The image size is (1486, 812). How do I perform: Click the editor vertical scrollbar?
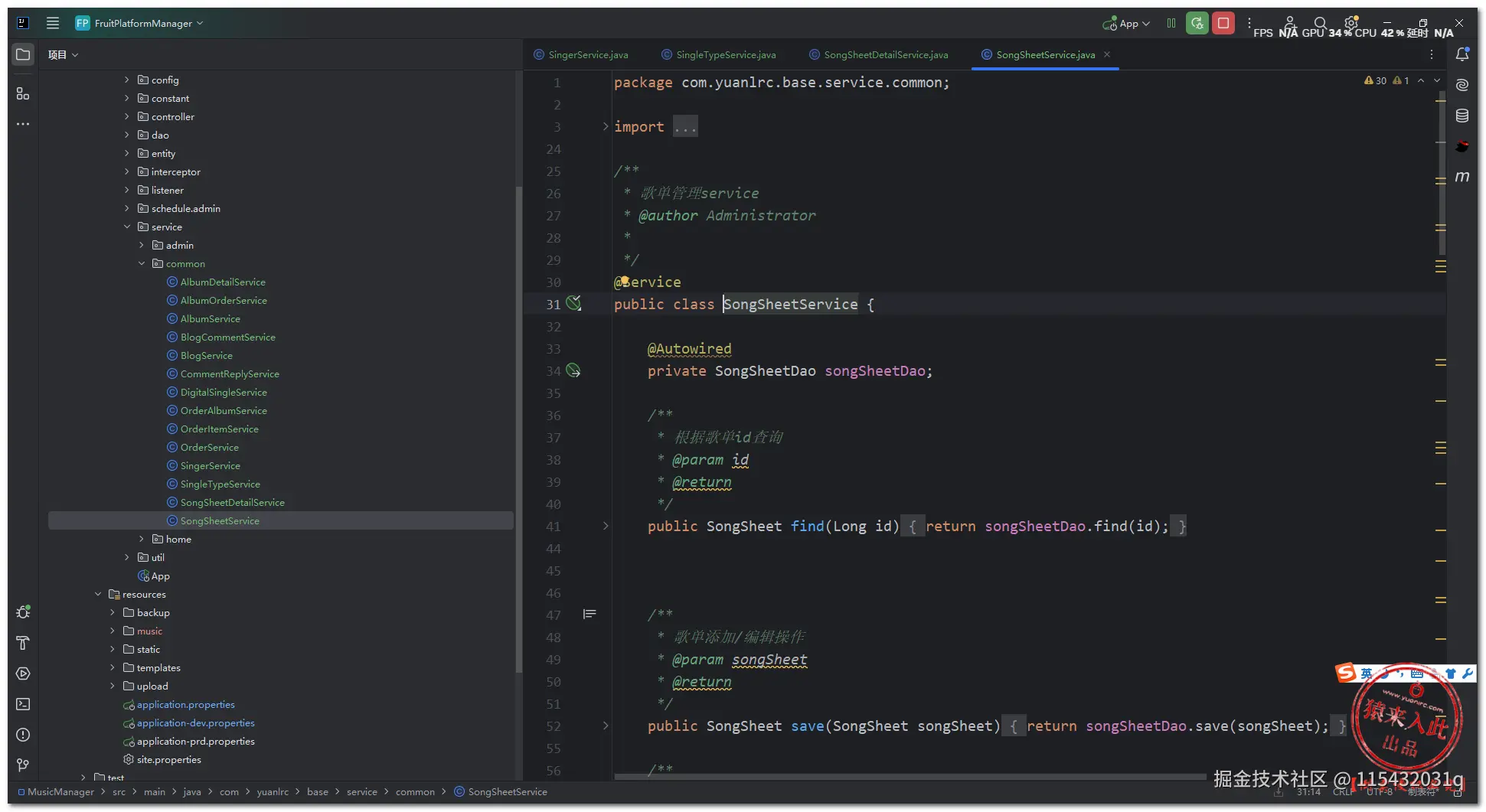(1442, 172)
